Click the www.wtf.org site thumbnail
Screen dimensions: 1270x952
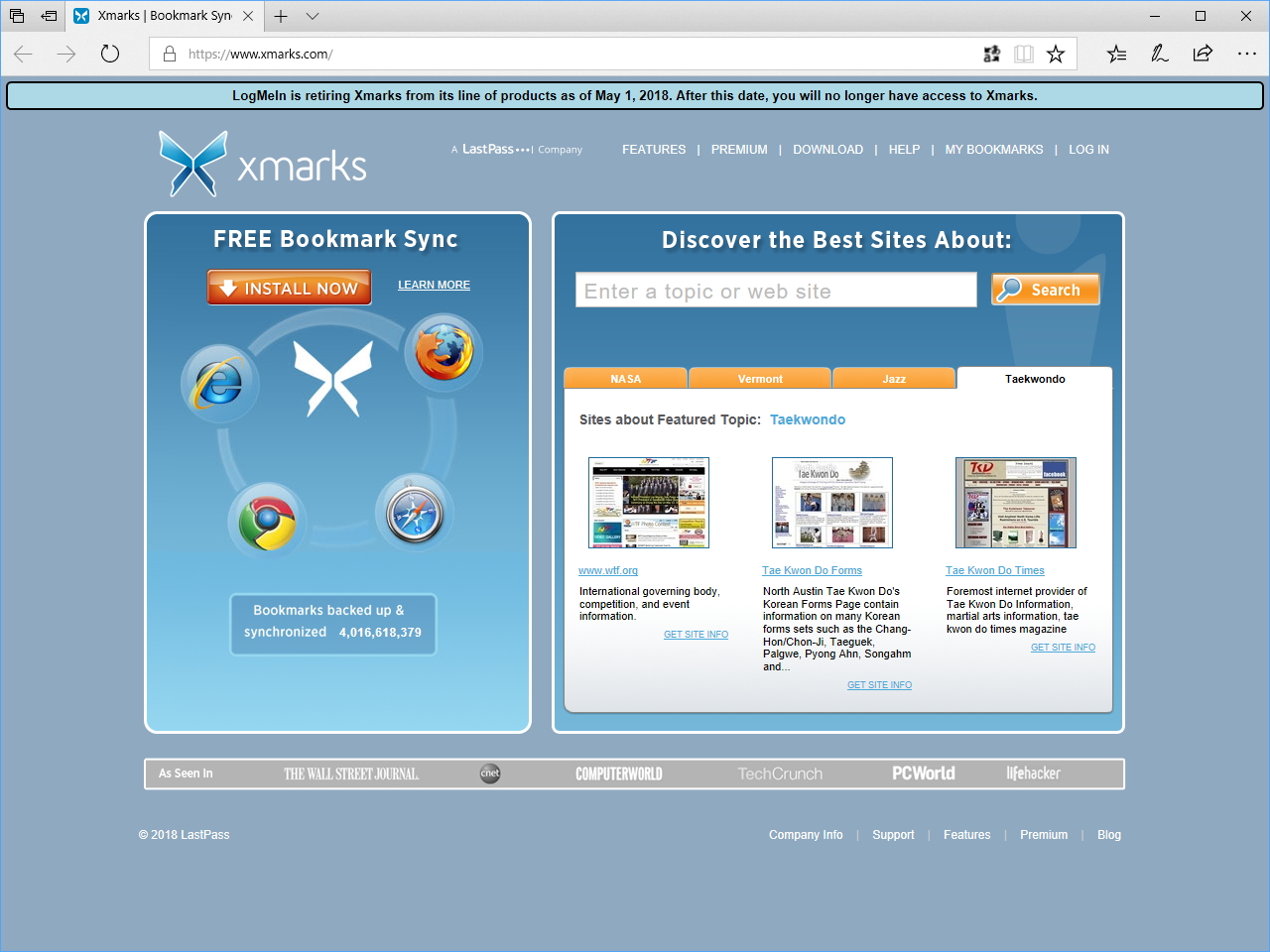648,502
